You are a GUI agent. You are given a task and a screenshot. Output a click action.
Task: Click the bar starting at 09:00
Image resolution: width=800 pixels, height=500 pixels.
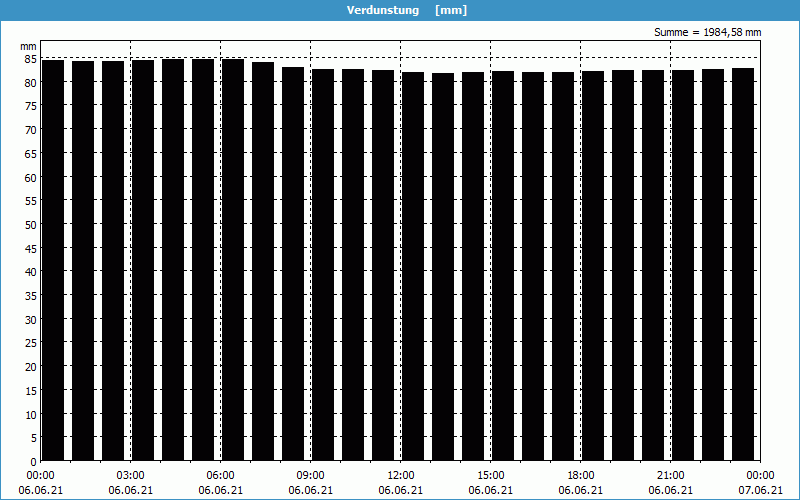323,265
